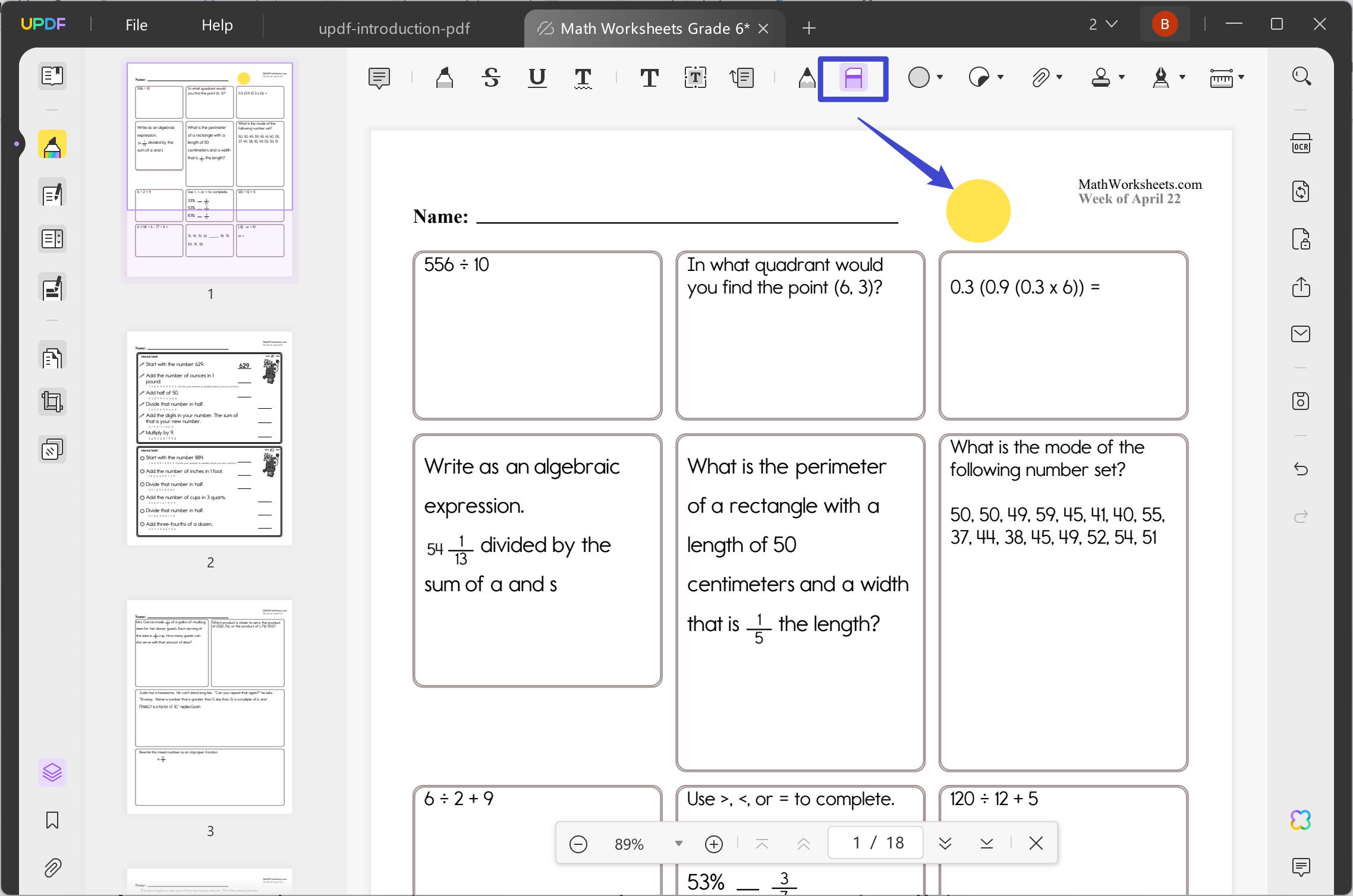Screen dimensions: 1353x896
Task: Open the zoom percentage dropdown
Action: point(678,843)
